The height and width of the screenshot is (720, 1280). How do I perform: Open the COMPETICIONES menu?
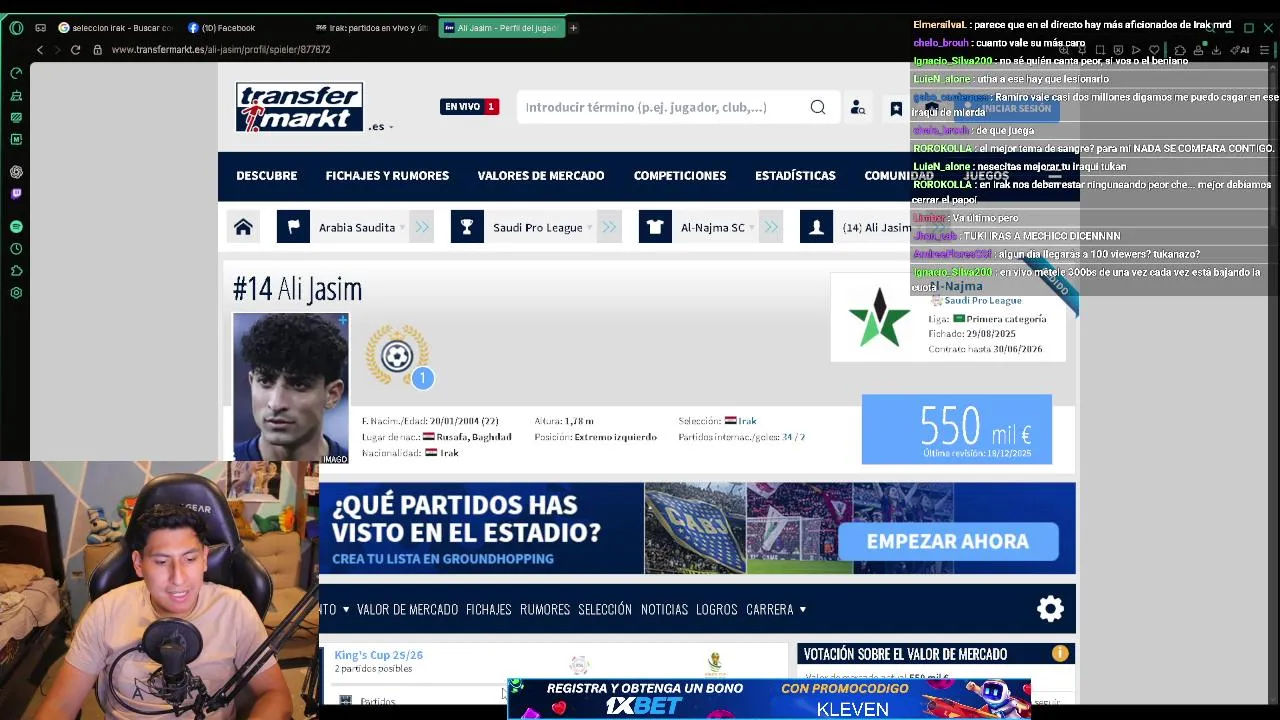[680, 176]
